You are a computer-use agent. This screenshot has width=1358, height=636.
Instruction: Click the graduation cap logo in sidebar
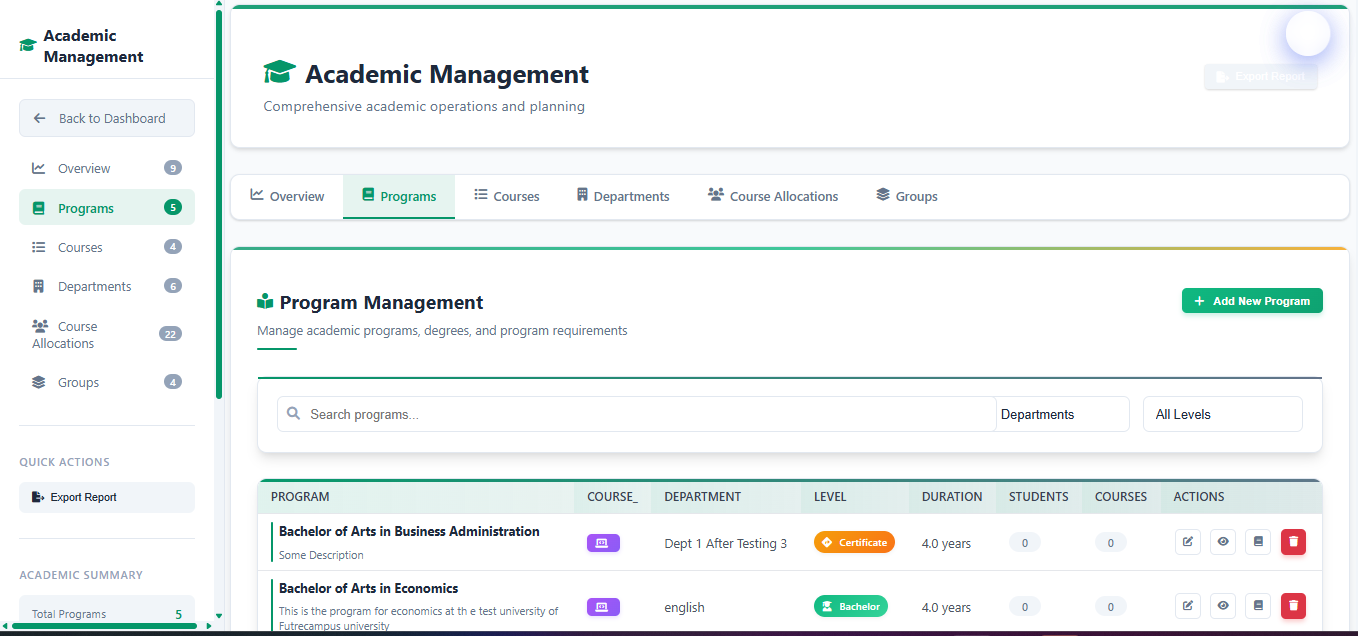click(x=28, y=46)
